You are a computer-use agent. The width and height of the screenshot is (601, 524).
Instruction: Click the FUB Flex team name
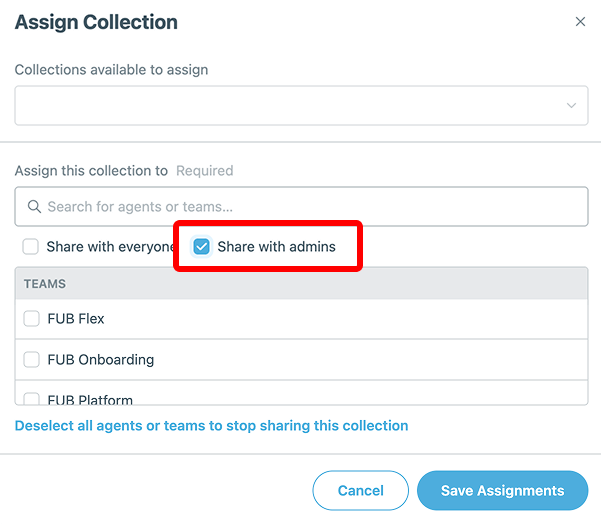click(x=76, y=319)
